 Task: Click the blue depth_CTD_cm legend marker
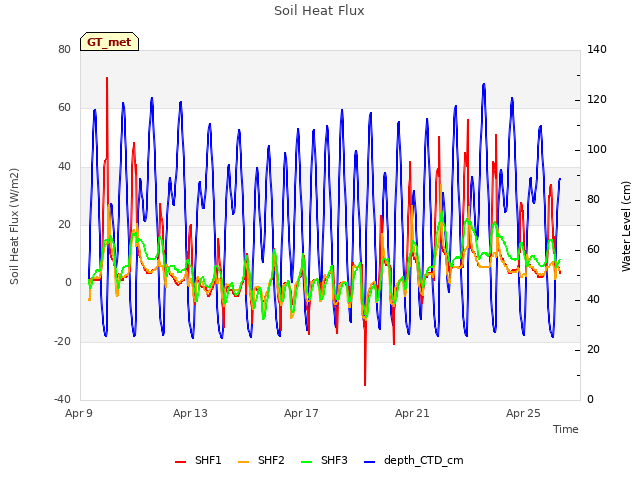click(369, 462)
